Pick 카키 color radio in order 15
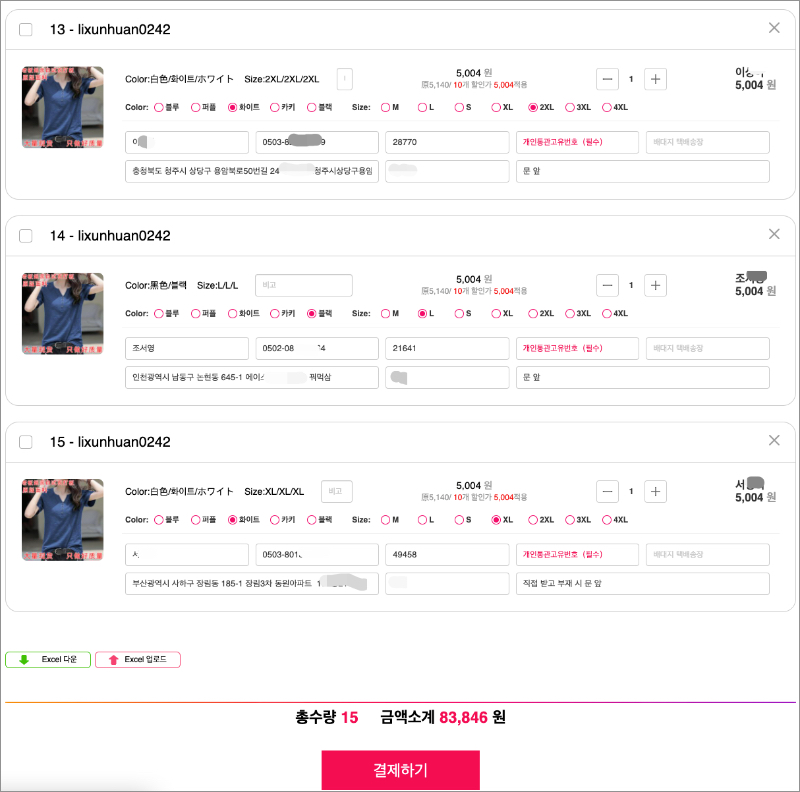The height and width of the screenshot is (792, 800). [275, 519]
